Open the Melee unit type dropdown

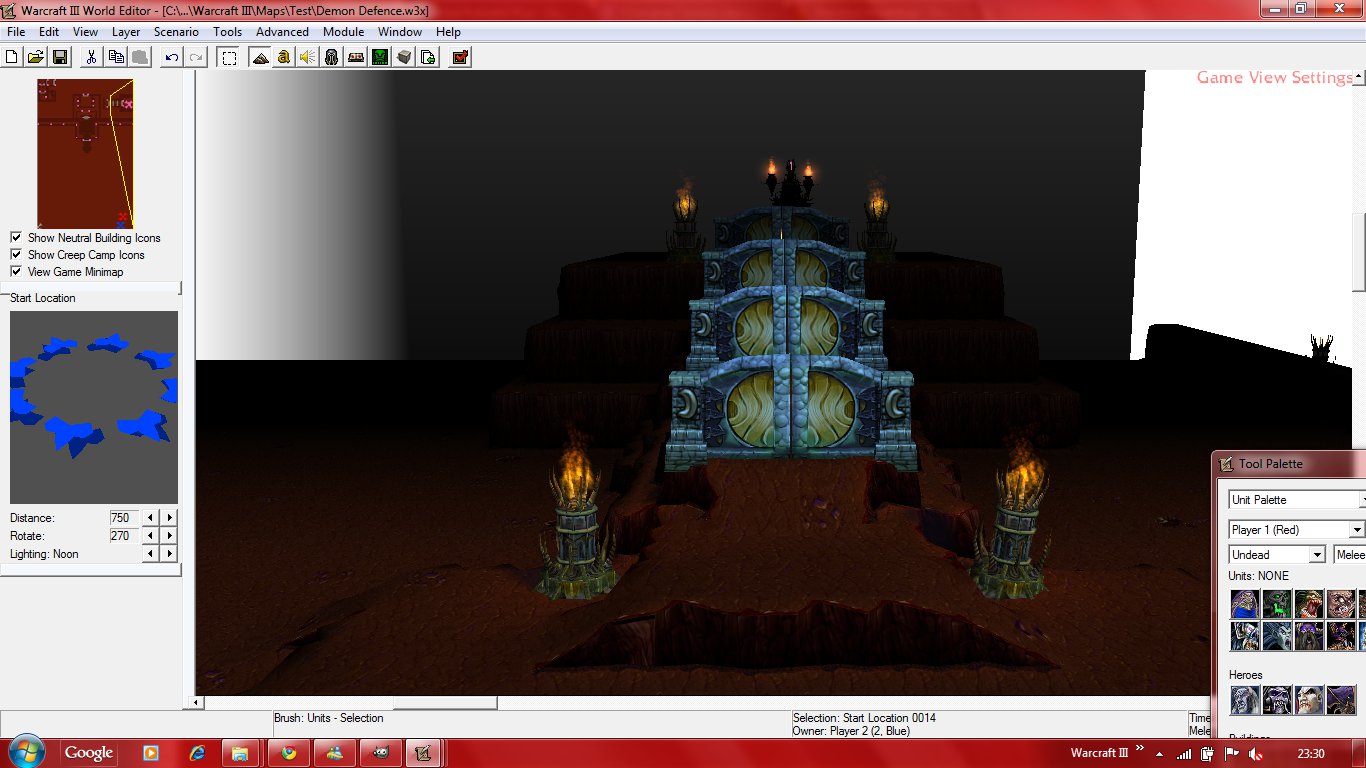coord(1350,555)
